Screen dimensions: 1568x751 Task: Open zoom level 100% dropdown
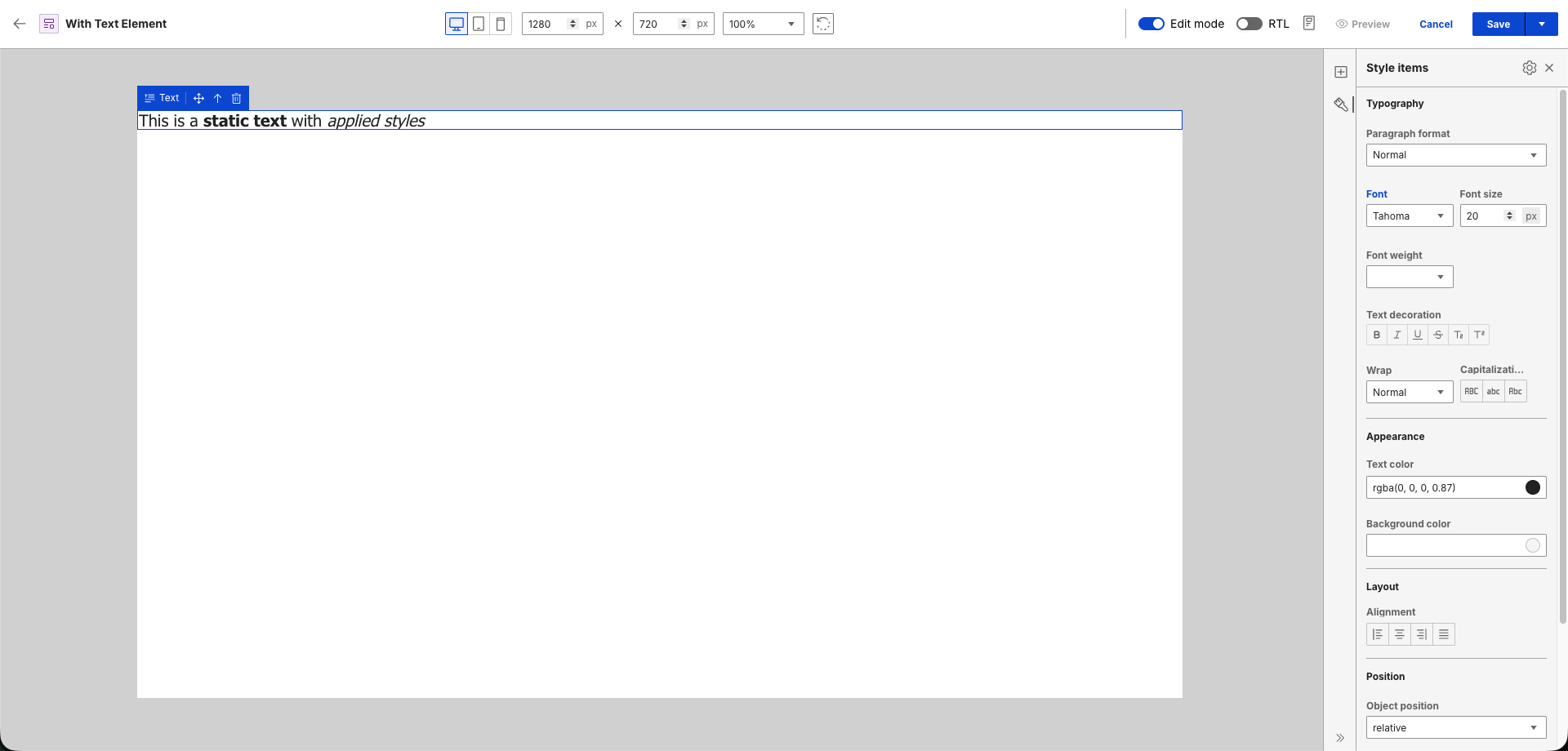click(x=763, y=24)
